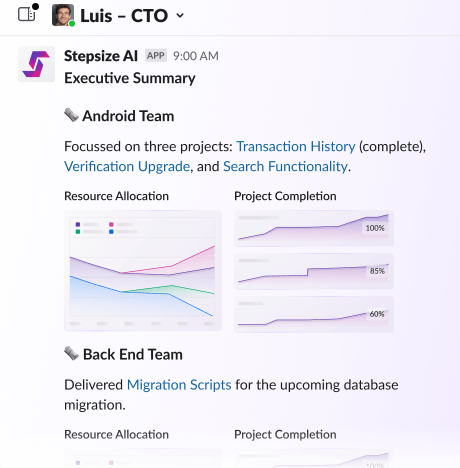This screenshot has width=460, height=468.
Task: Open the Luis – CTO dropdown chevron
Action: click(180, 15)
